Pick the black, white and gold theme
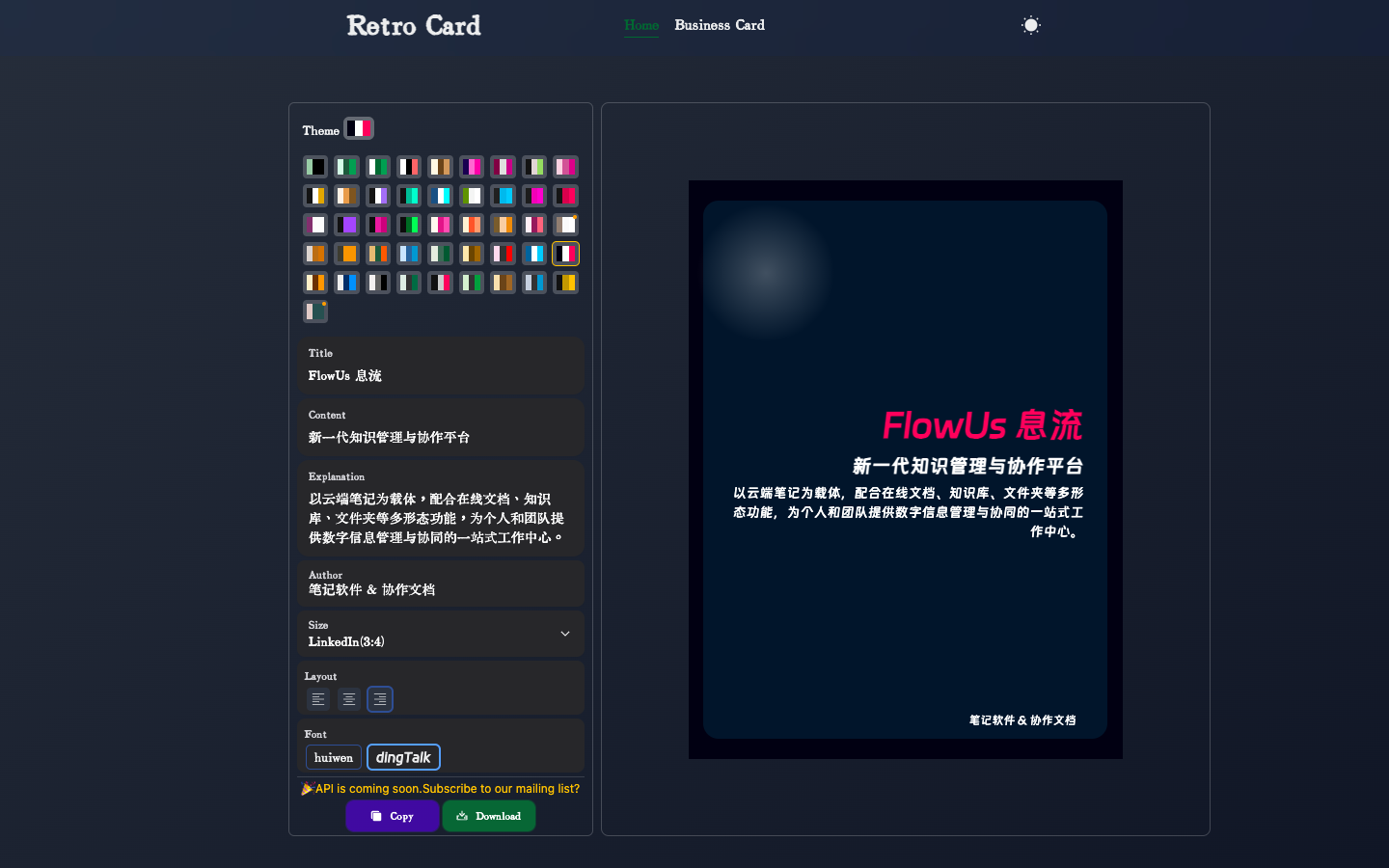The width and height of the screenshot is (1389, 868). pos(315,196)
